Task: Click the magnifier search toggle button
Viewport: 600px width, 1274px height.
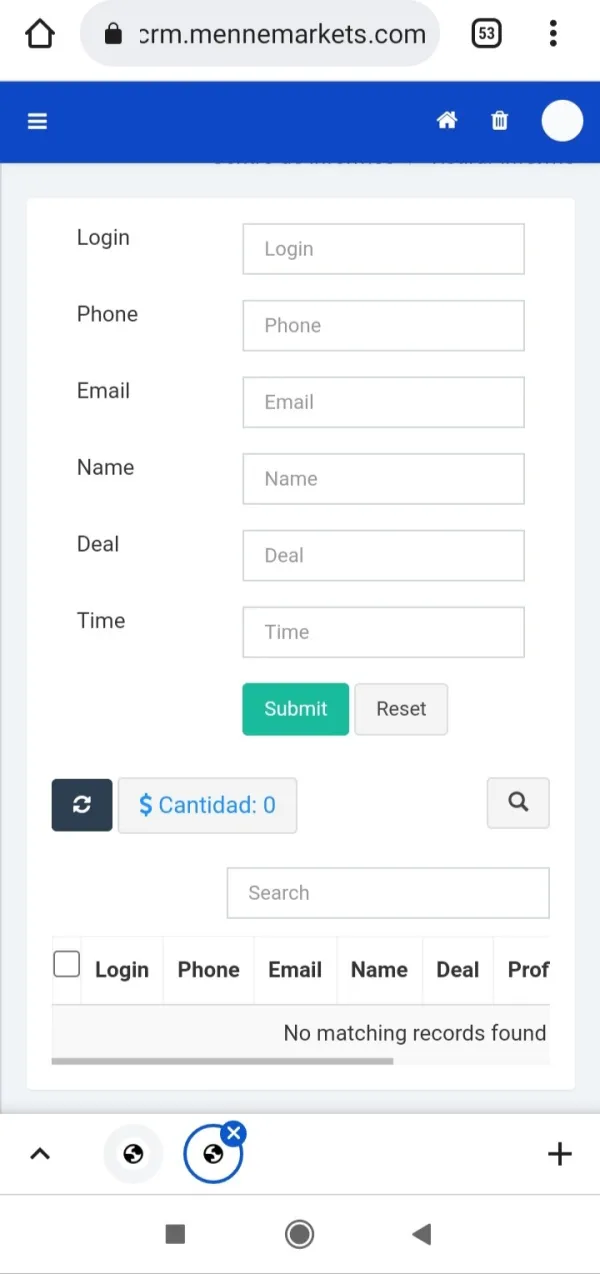Action: (x=518, y=802)
